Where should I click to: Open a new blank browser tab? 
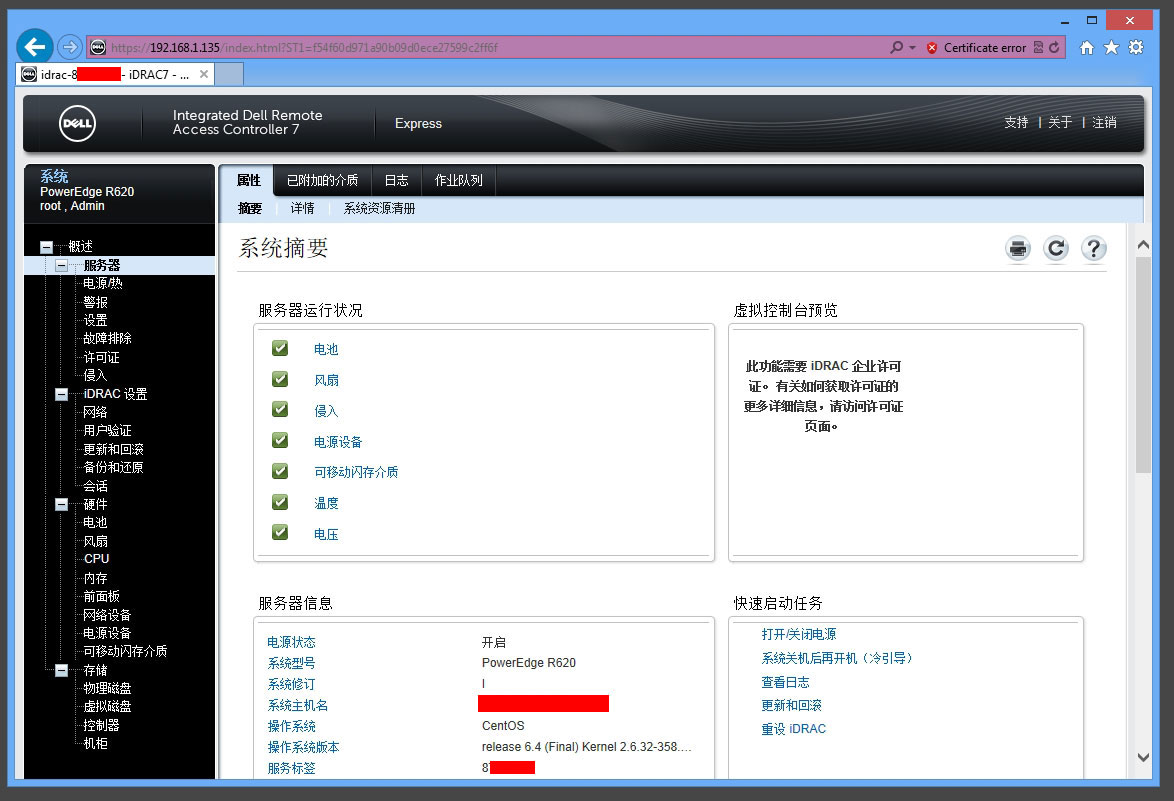point(229,74)
